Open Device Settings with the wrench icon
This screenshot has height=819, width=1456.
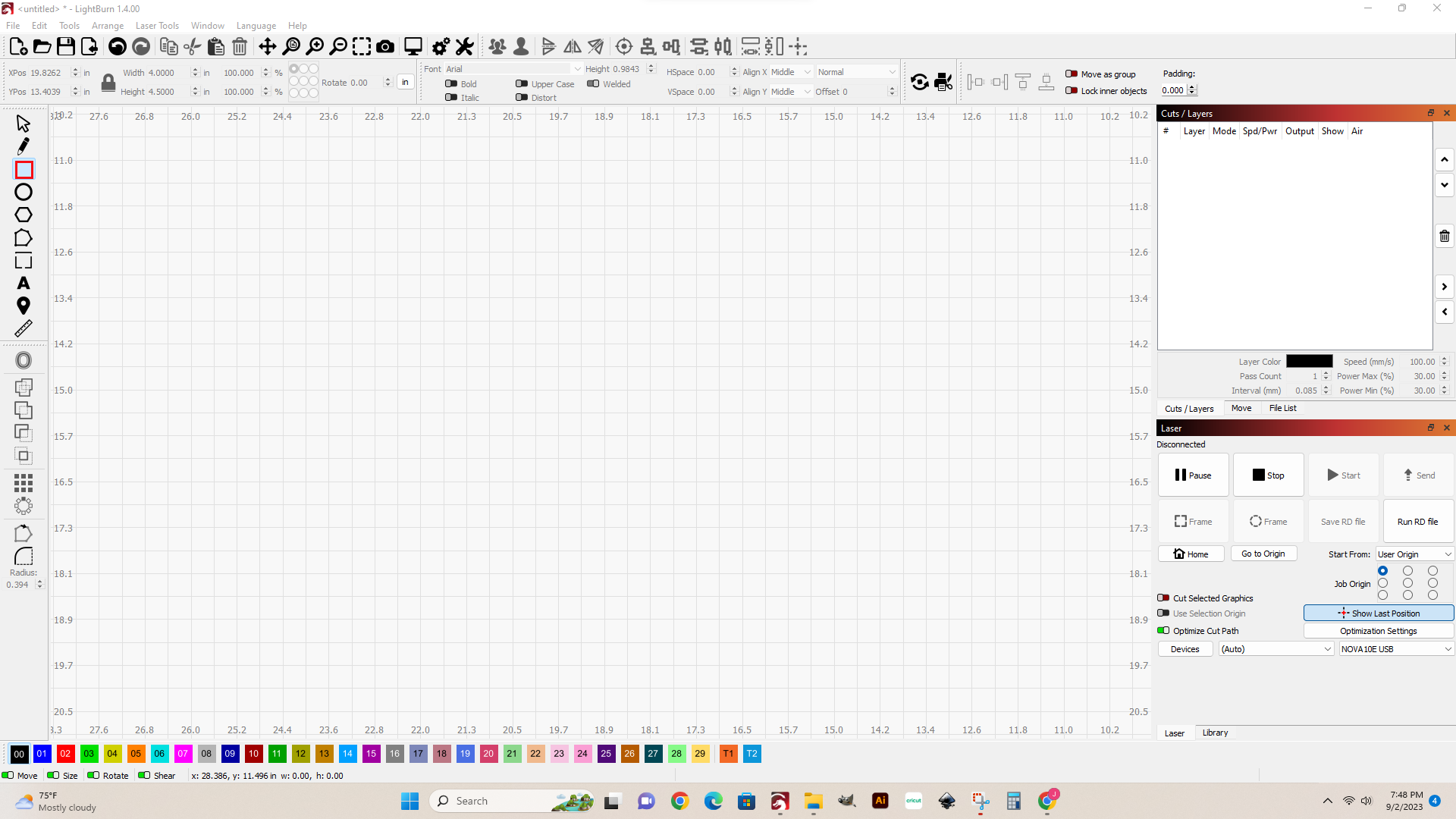pyautogui.click(x=464, y=46)
